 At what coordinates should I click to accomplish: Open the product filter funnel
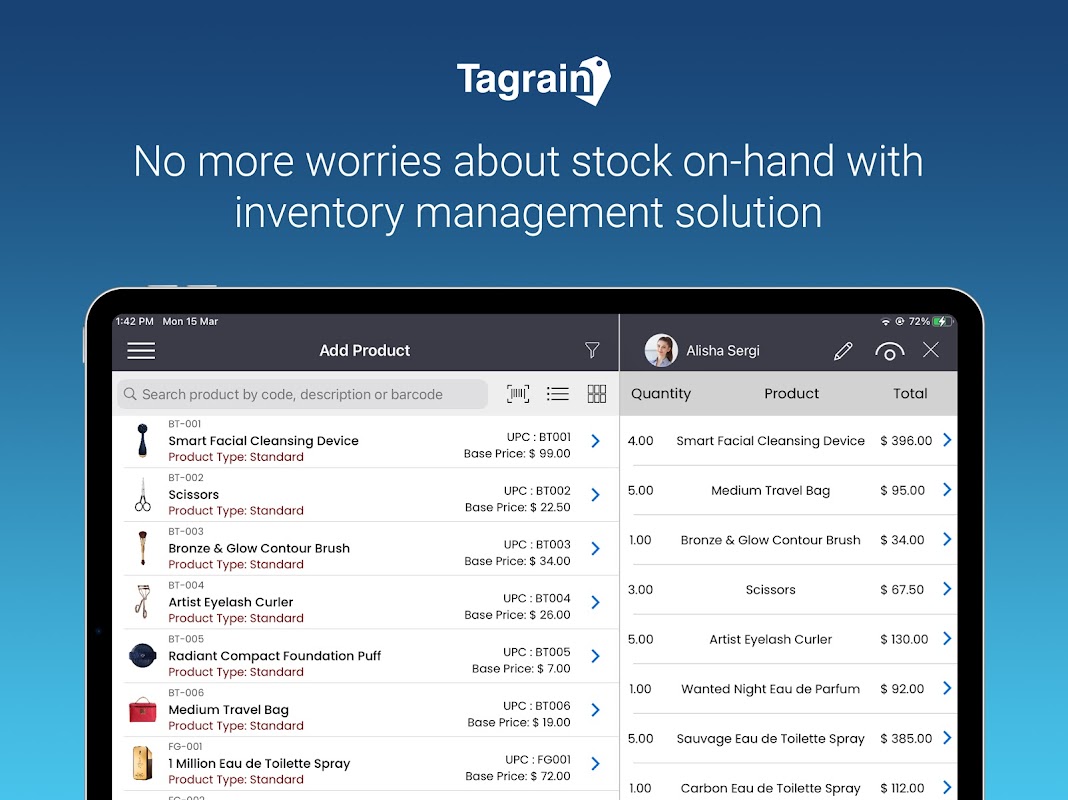(592, 350)
